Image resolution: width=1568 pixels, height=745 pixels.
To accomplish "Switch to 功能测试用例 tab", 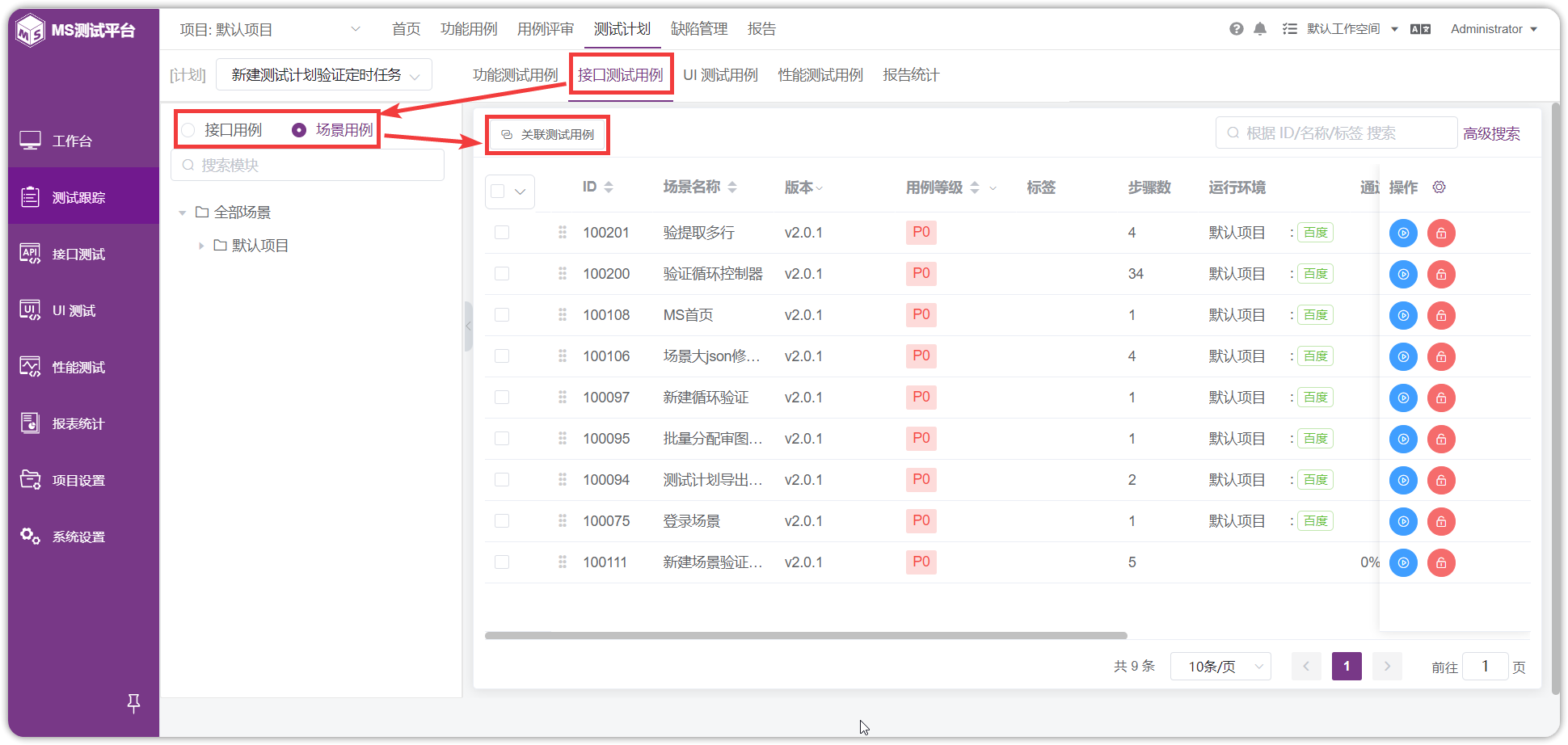I will point(516,75).
